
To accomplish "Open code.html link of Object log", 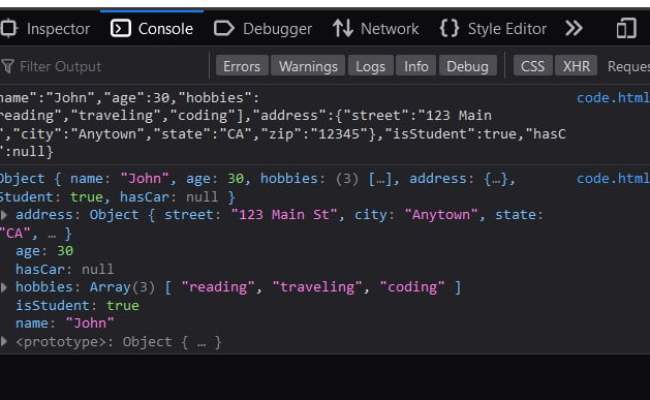I will [x=613, y=179].
